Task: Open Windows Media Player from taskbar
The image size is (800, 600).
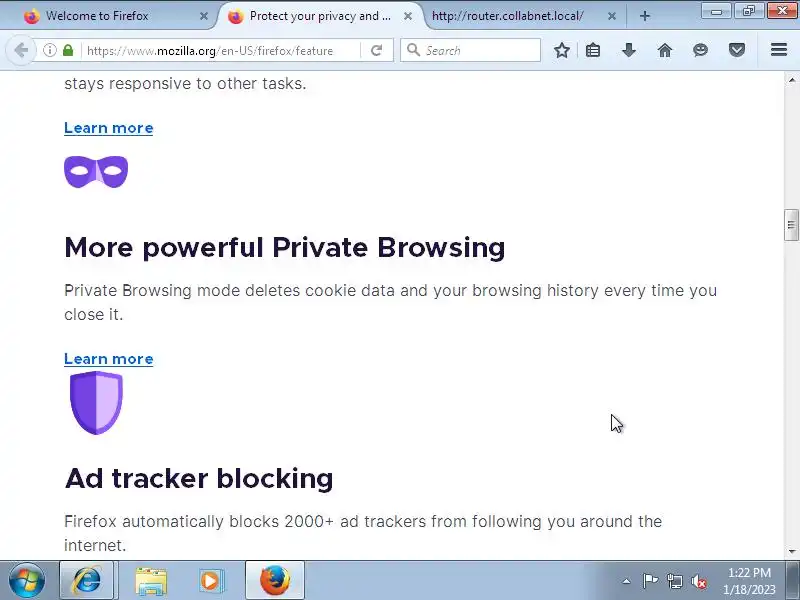Action: pyautogui.click(x=210, y=581)
